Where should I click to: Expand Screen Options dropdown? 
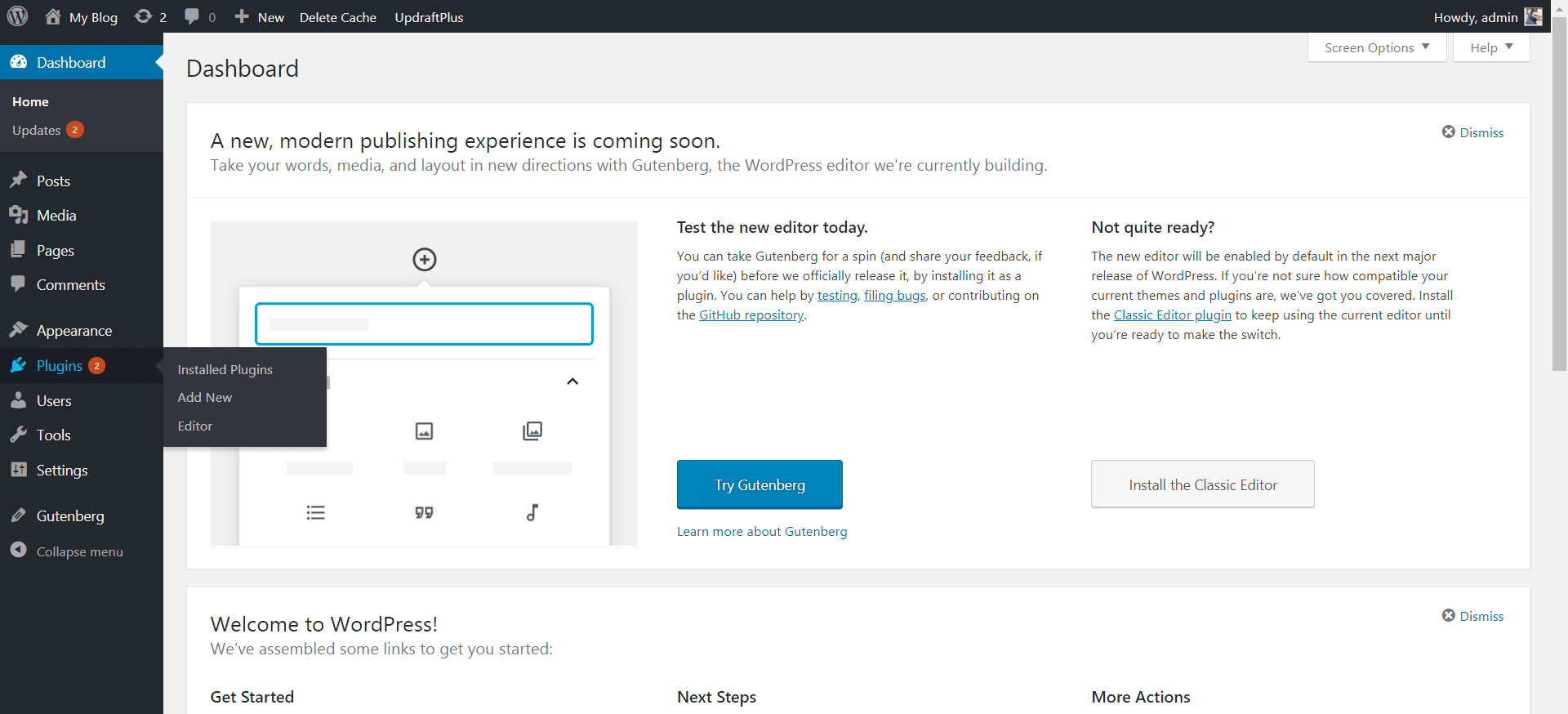click(x=1377, y=47)
